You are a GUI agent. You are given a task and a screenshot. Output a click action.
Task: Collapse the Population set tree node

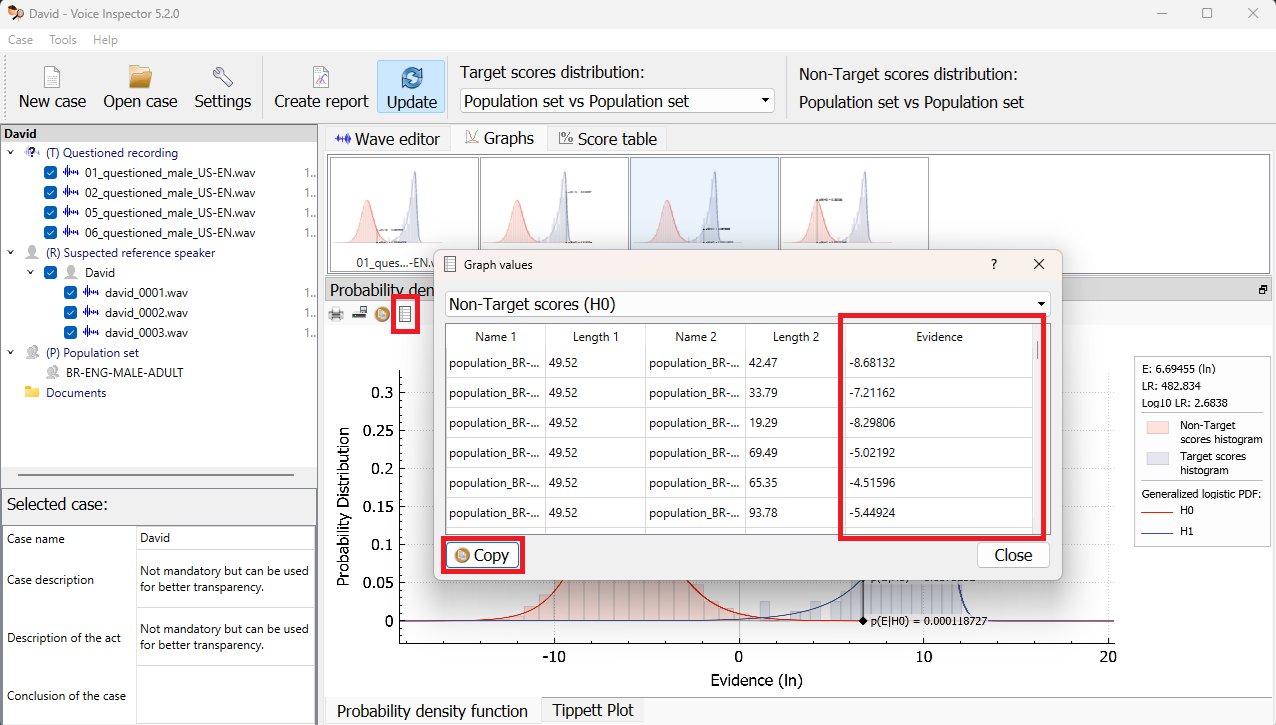point(11,353)
